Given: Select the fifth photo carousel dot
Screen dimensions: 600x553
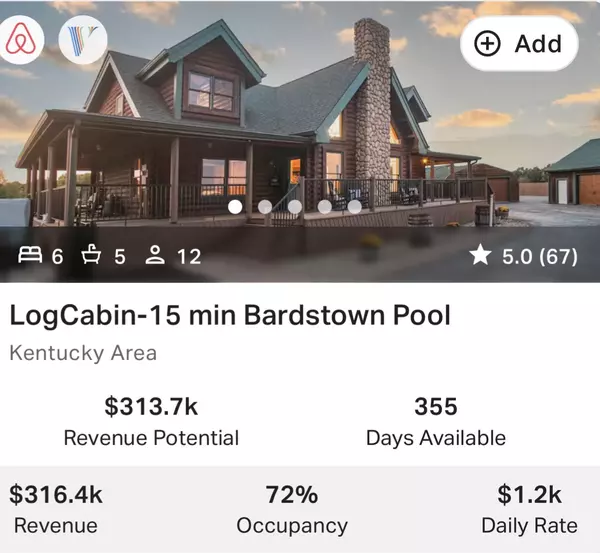Looking at the screenshot, I should pyautogui.click(x=355, y=207).
